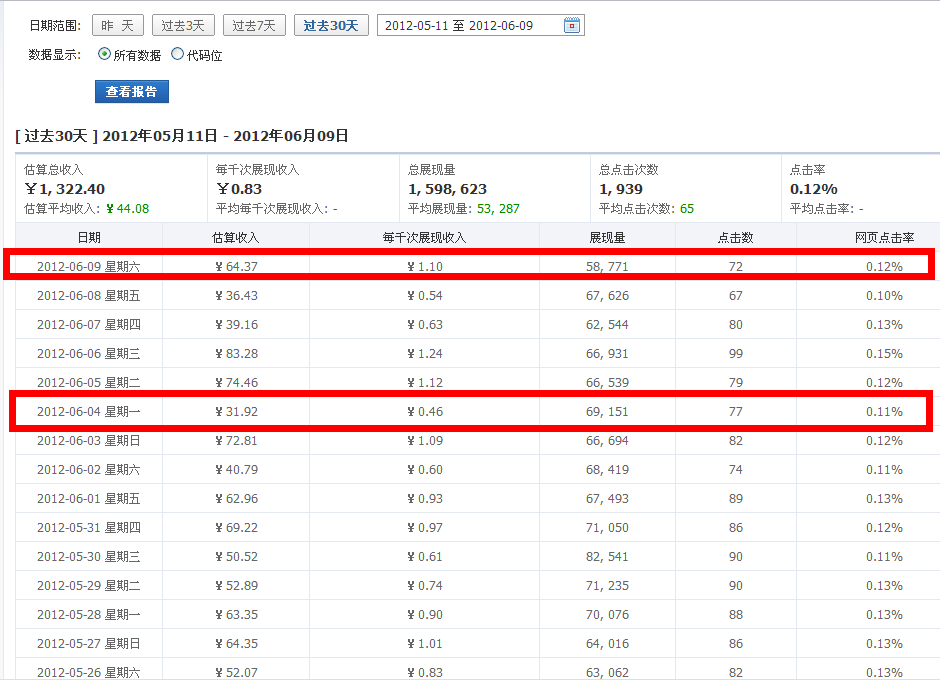This screenshot has height=680, width=940.
Task: Select the 99 clicks cell on 2012-06-06
Action: click(736, 354)
